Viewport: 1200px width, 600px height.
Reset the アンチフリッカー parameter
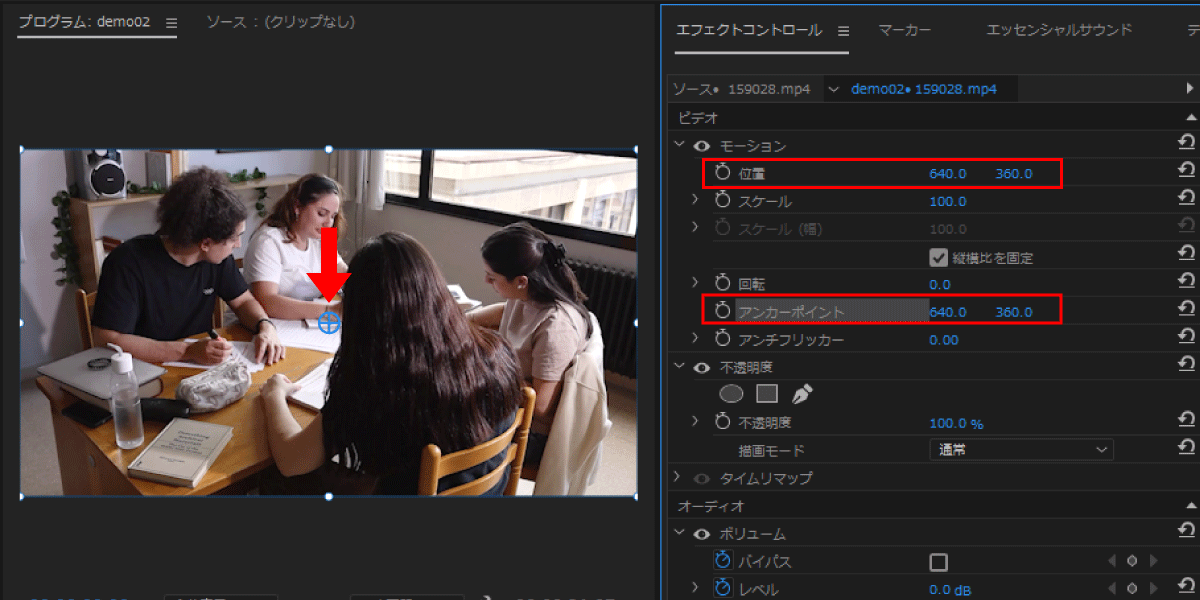(1186, 337)
